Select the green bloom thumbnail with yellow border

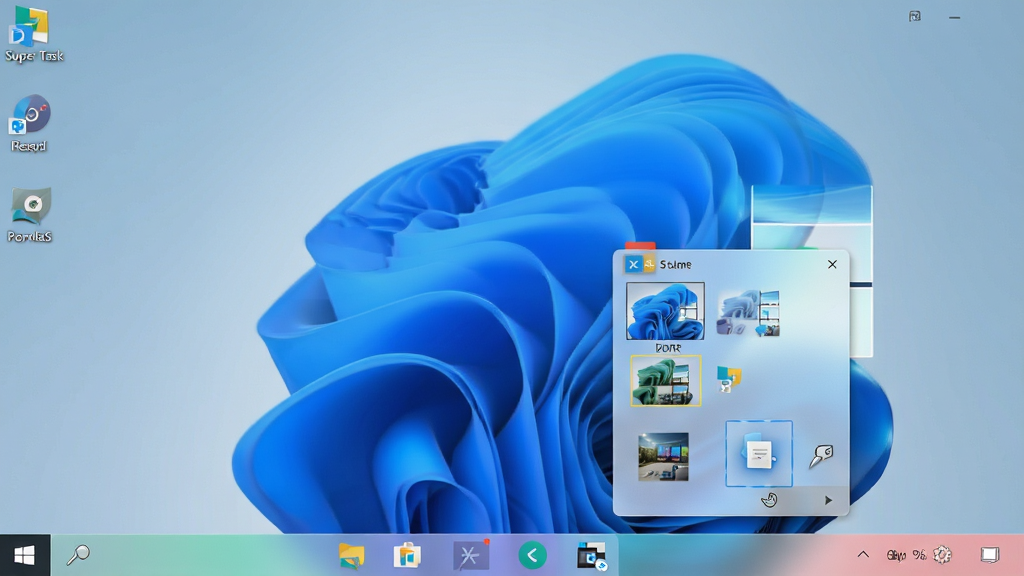pos(665,381)
